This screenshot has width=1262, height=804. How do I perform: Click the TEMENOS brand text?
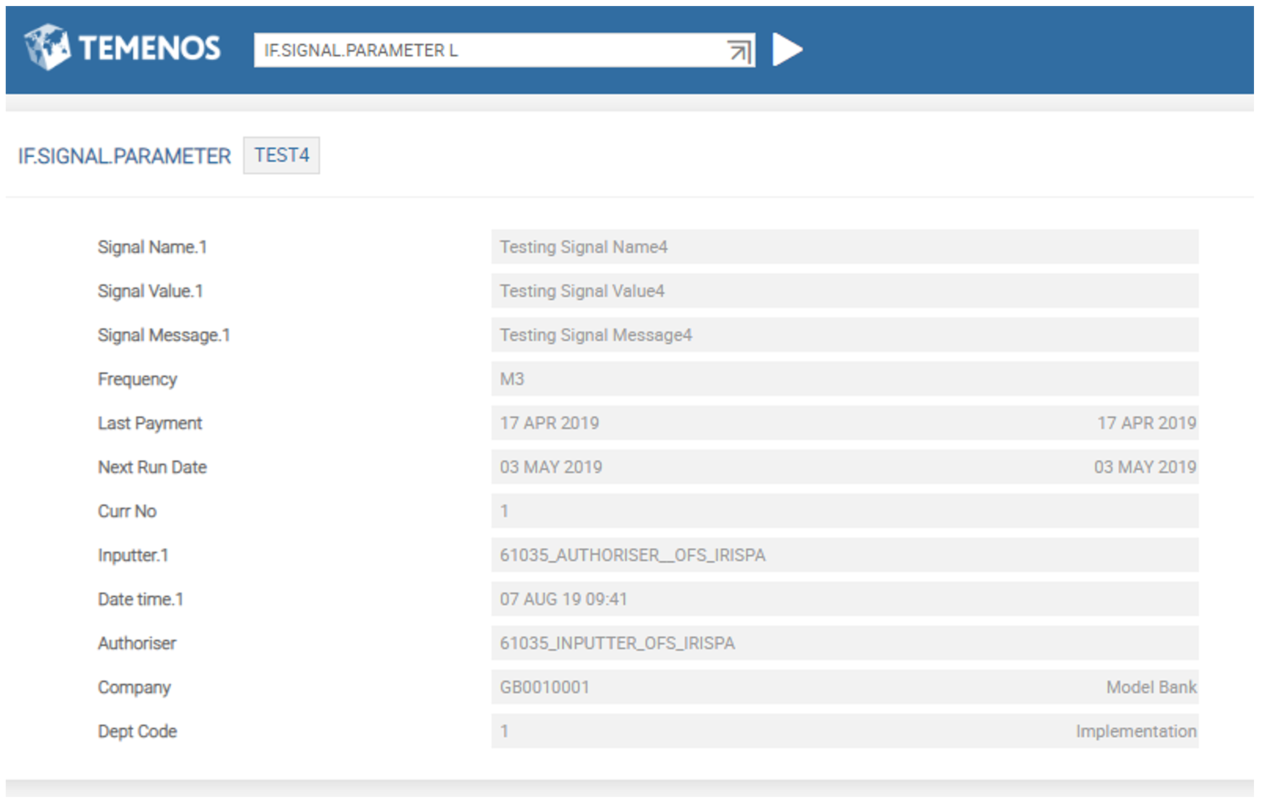149,48
